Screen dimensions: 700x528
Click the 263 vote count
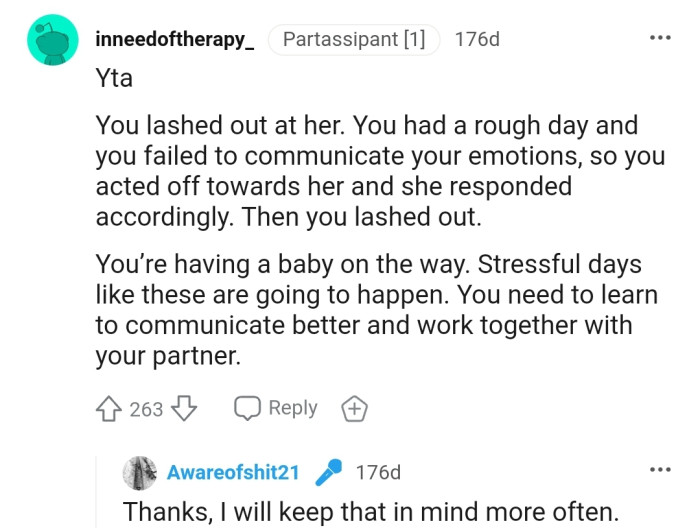[147, 409]
